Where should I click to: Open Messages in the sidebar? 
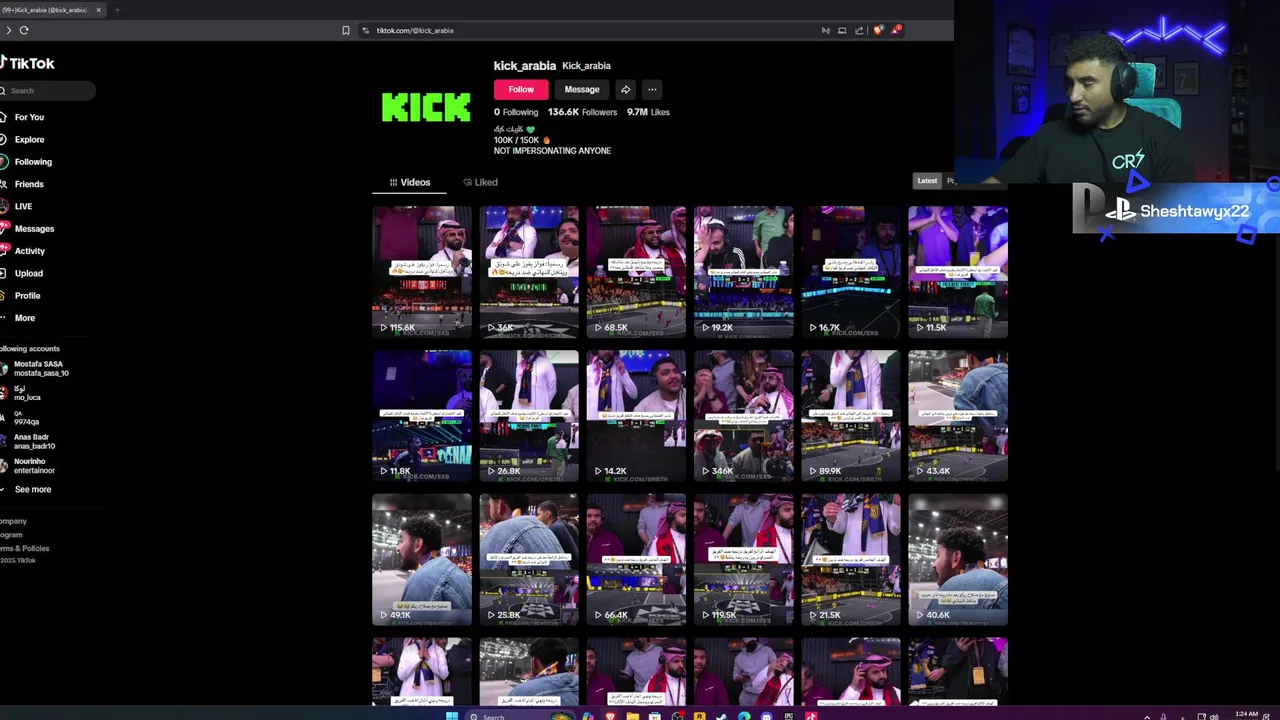(x=34, y=229)
